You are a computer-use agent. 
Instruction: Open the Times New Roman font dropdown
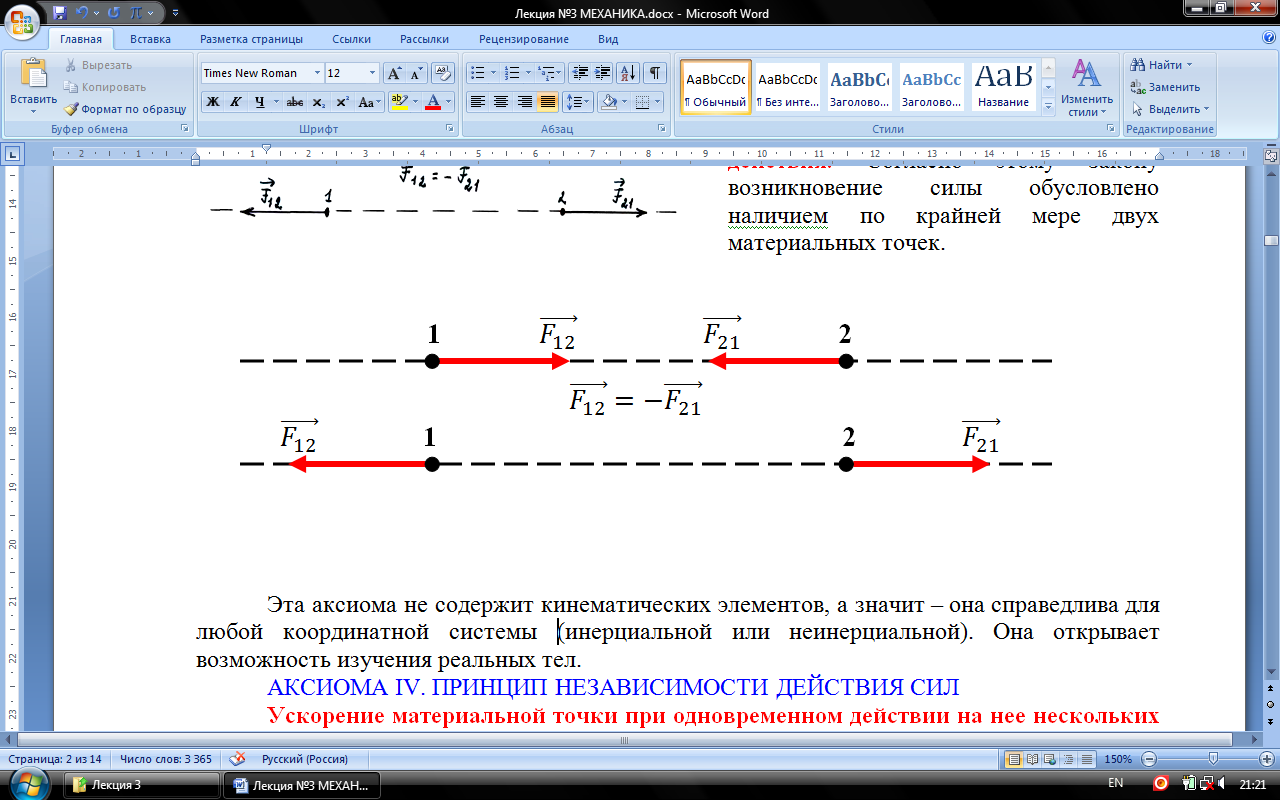point(317,73)
